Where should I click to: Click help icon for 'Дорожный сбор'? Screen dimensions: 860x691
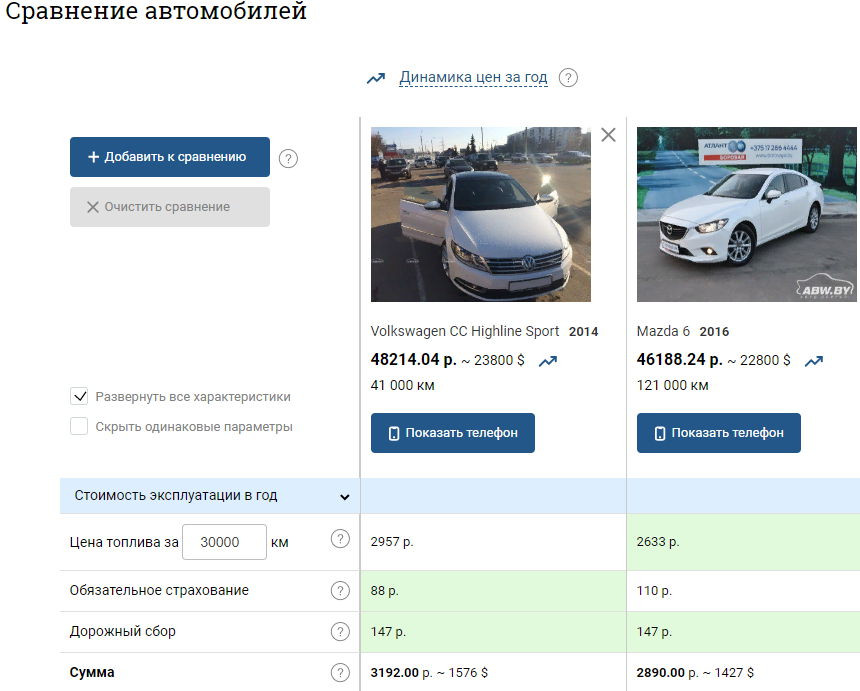[x=340, y=632]
